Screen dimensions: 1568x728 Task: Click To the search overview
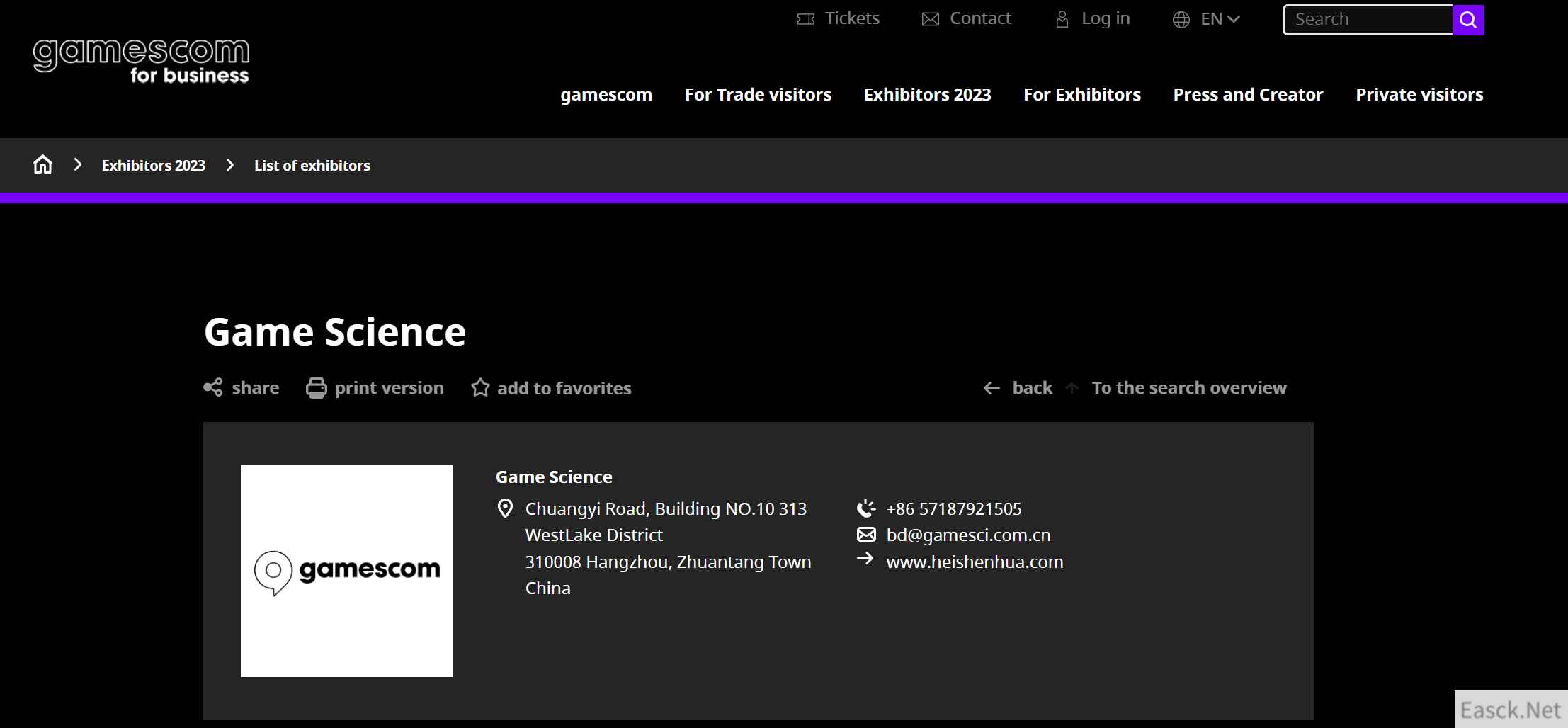pos(1189,387)
